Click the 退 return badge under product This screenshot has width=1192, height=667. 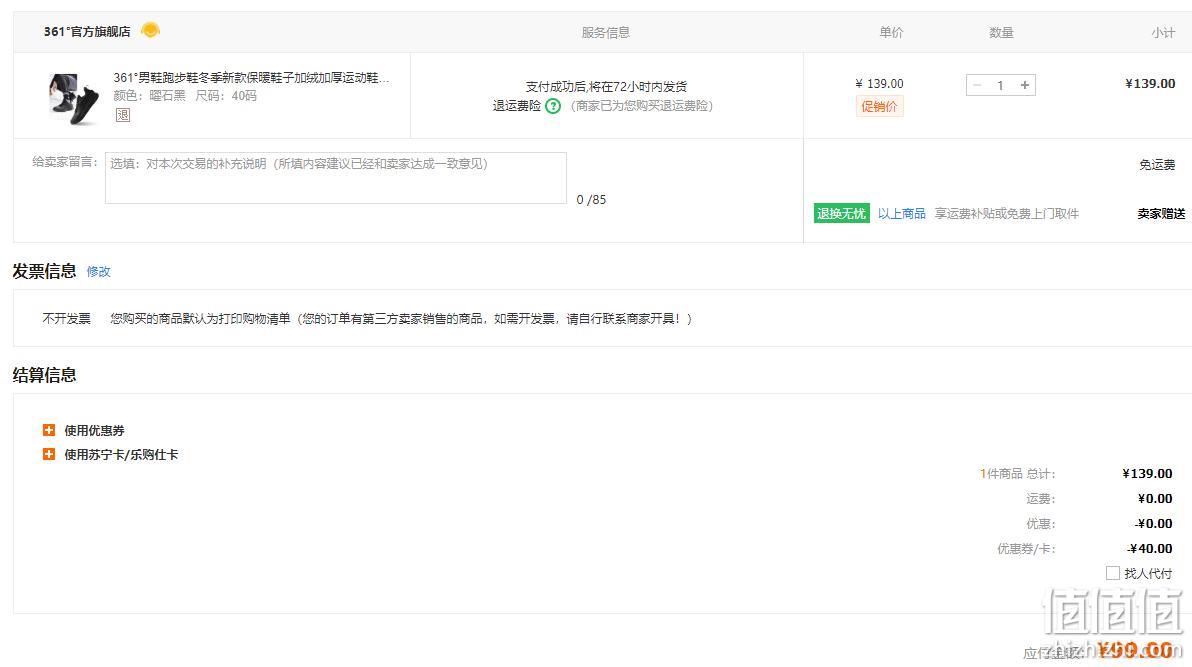pos(122,115)
